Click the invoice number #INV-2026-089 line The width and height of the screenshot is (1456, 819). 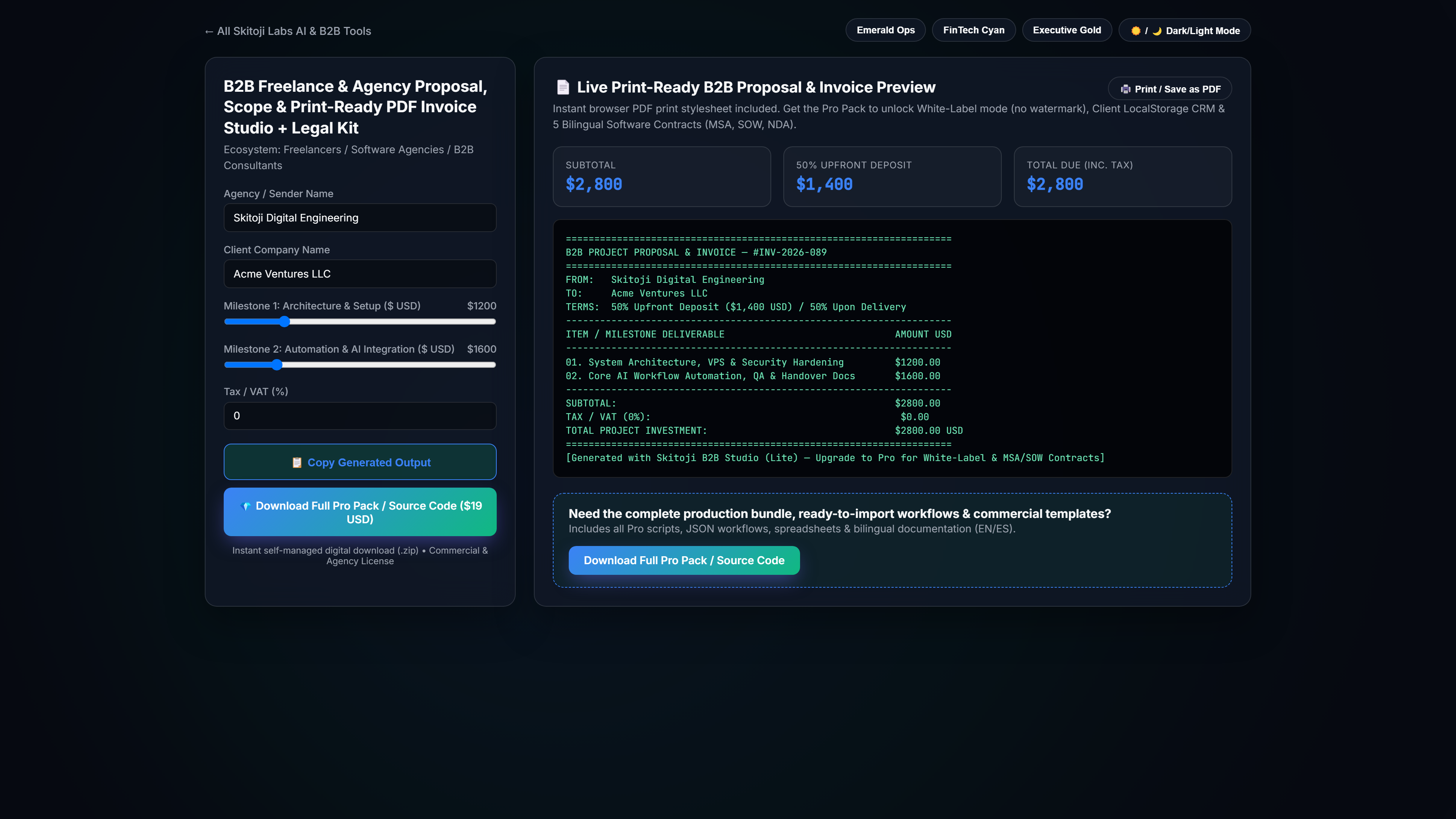coord(697,253)
